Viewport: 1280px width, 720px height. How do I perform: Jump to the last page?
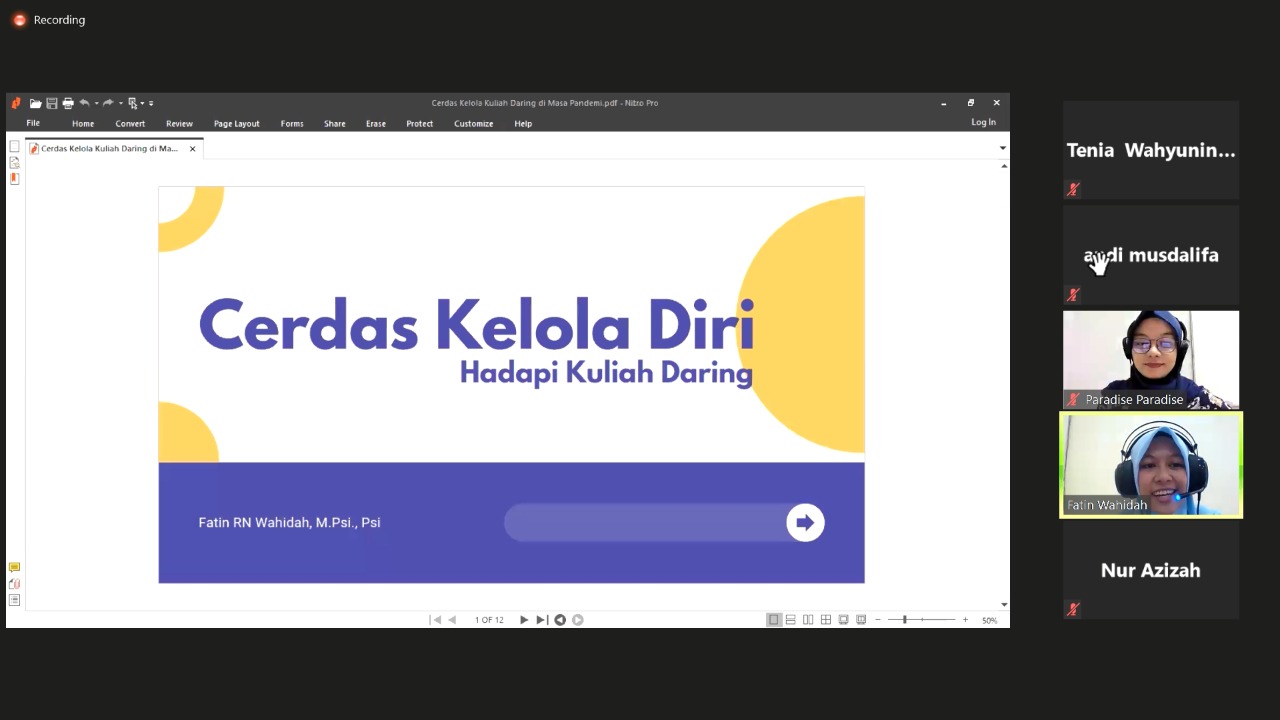[x=541, y=620]
